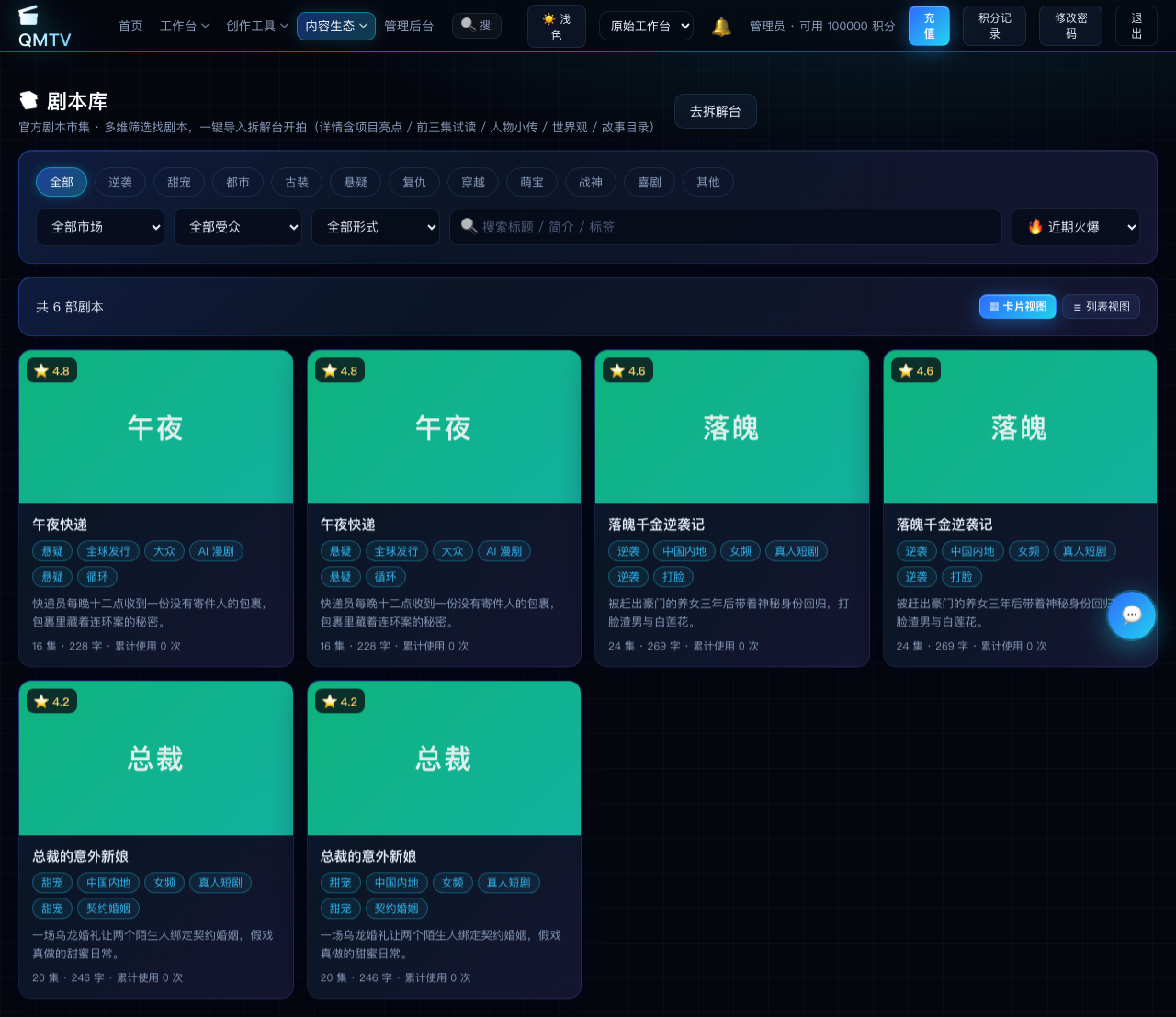Open the 内容生态 nav menu

coord(336,27)
